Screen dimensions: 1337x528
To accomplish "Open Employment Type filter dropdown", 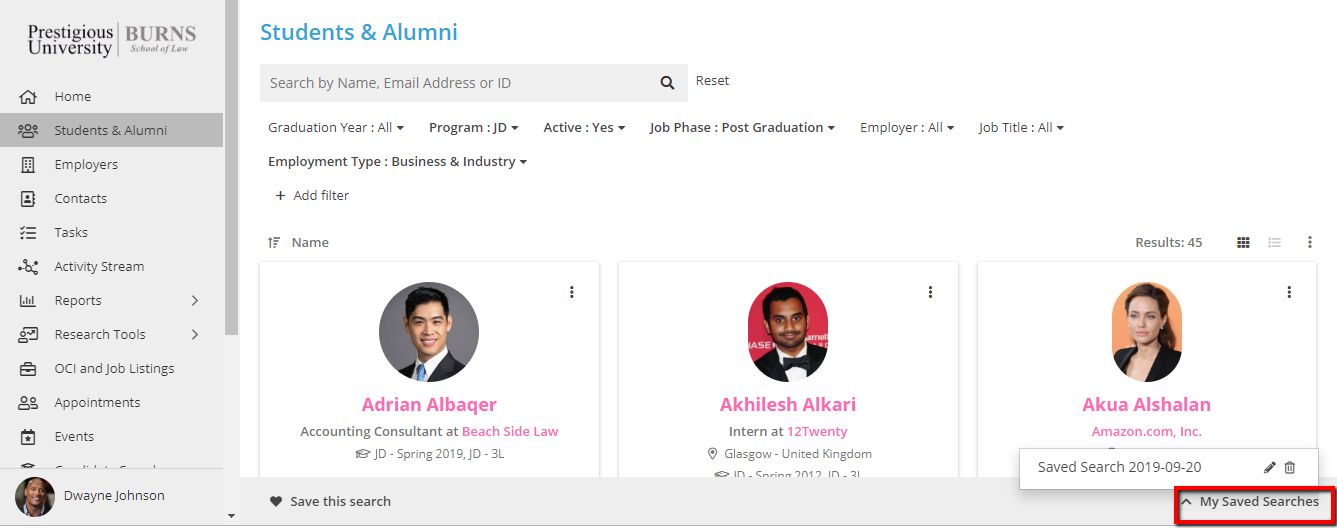I will (397, 162).
